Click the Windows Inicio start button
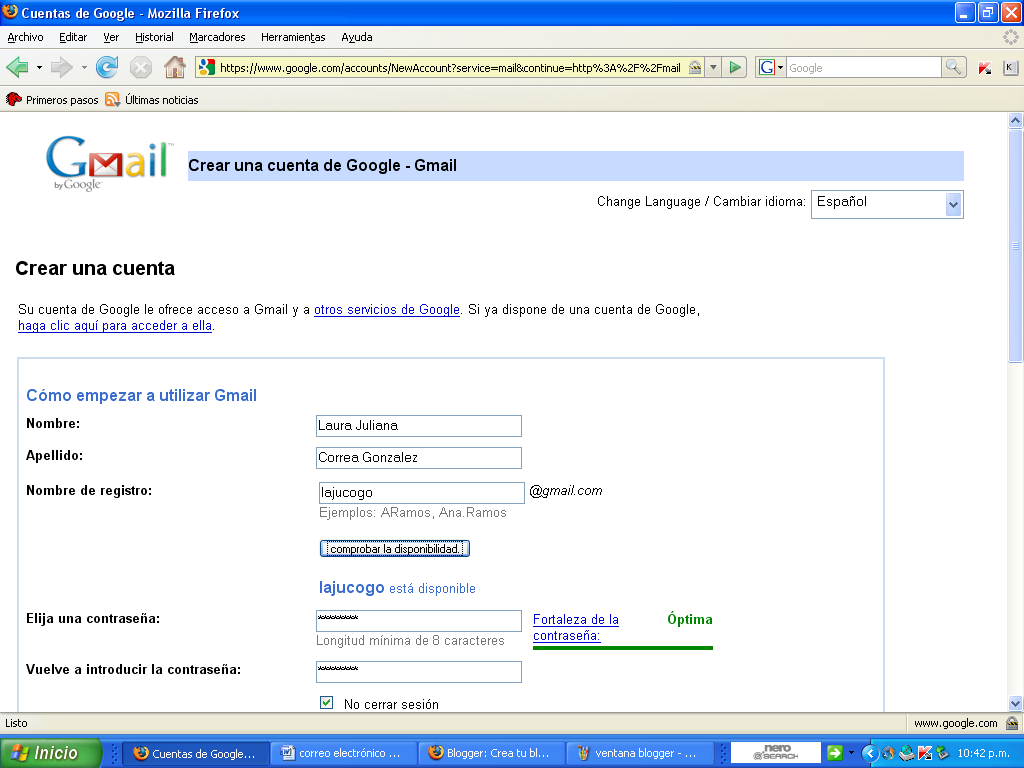The image size is (1024, 768). pyautogui.click(x=52, y=753)
